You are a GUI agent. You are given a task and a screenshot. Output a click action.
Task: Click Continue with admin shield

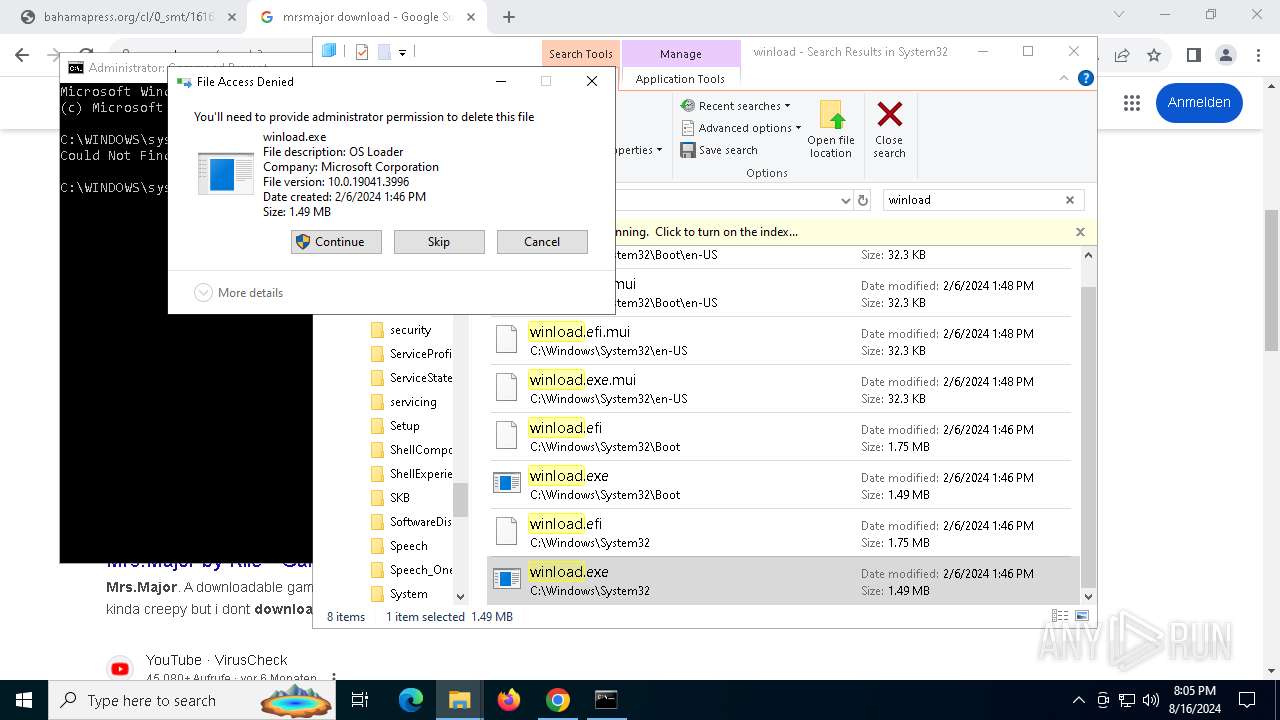[x=336, y=241]
